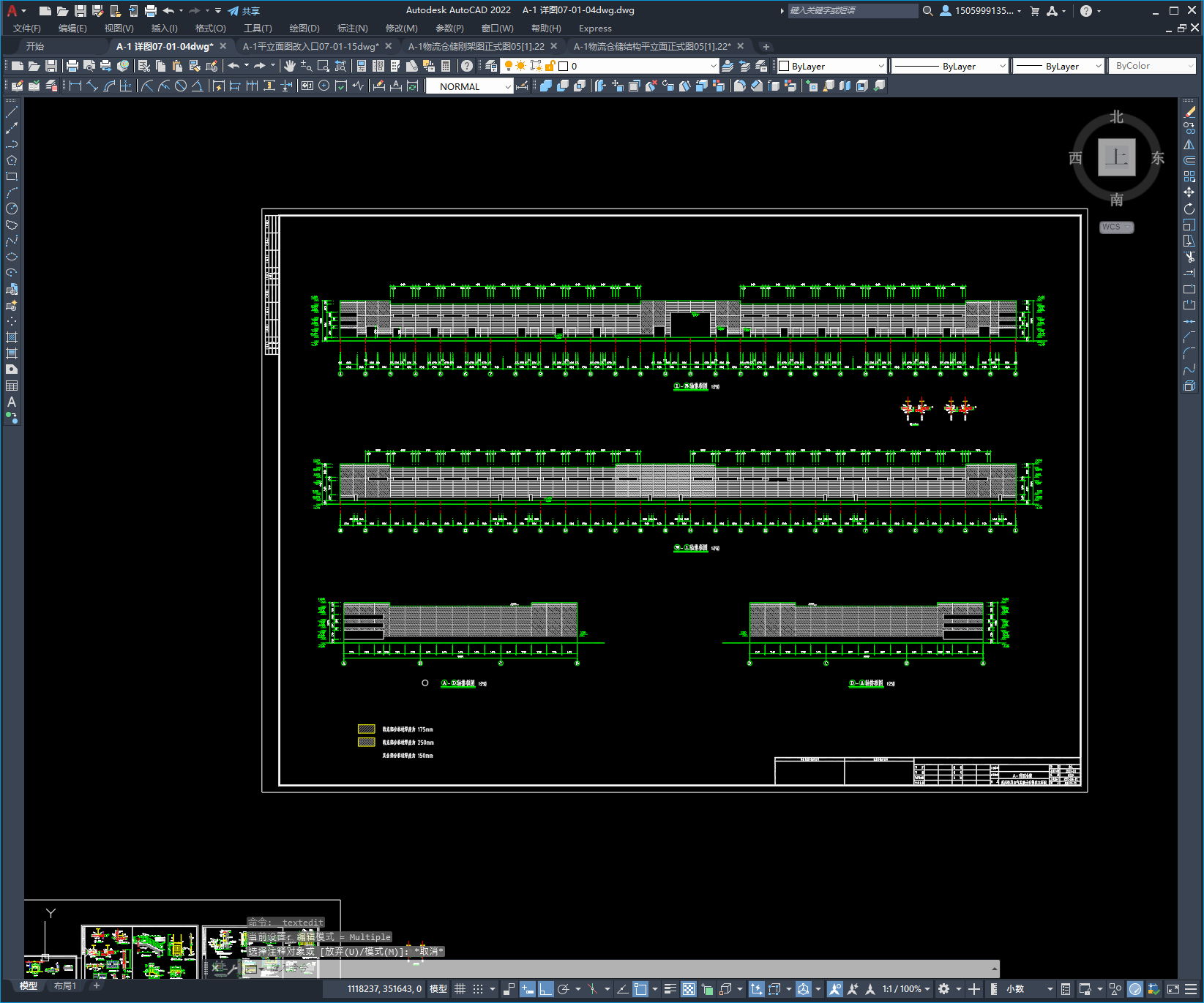Toggle object snap in status bar

pyautogui.click(x=640, y=989)
